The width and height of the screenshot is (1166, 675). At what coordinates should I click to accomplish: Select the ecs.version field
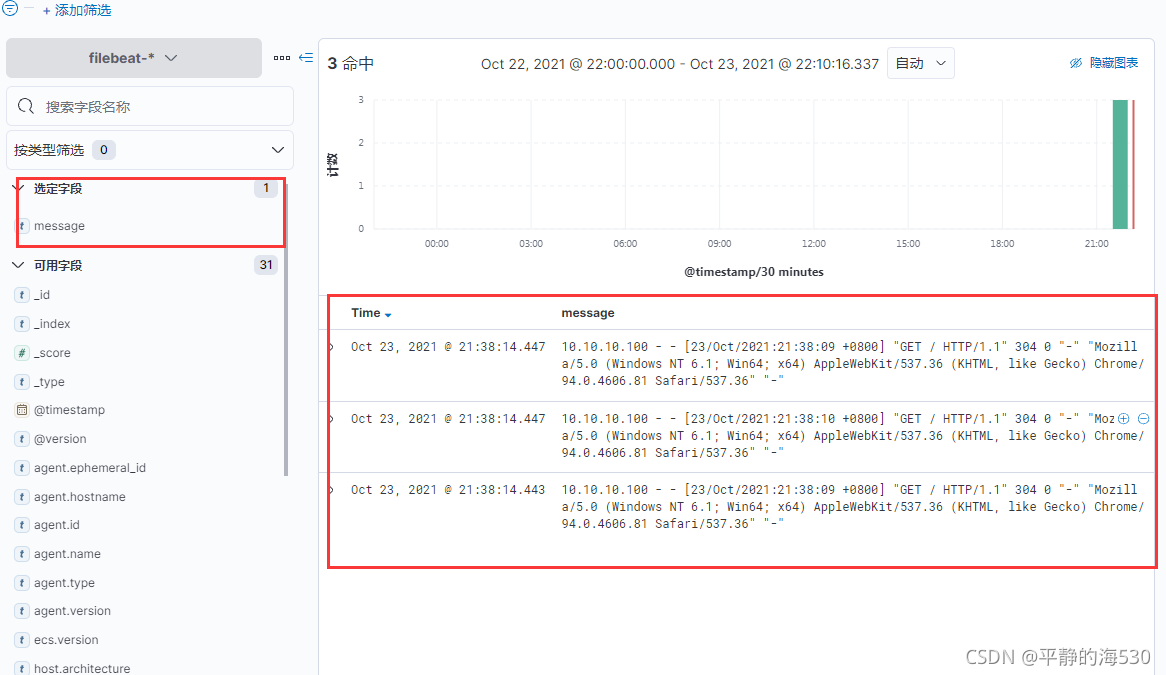pyautogui.click(x=66, y=641)
